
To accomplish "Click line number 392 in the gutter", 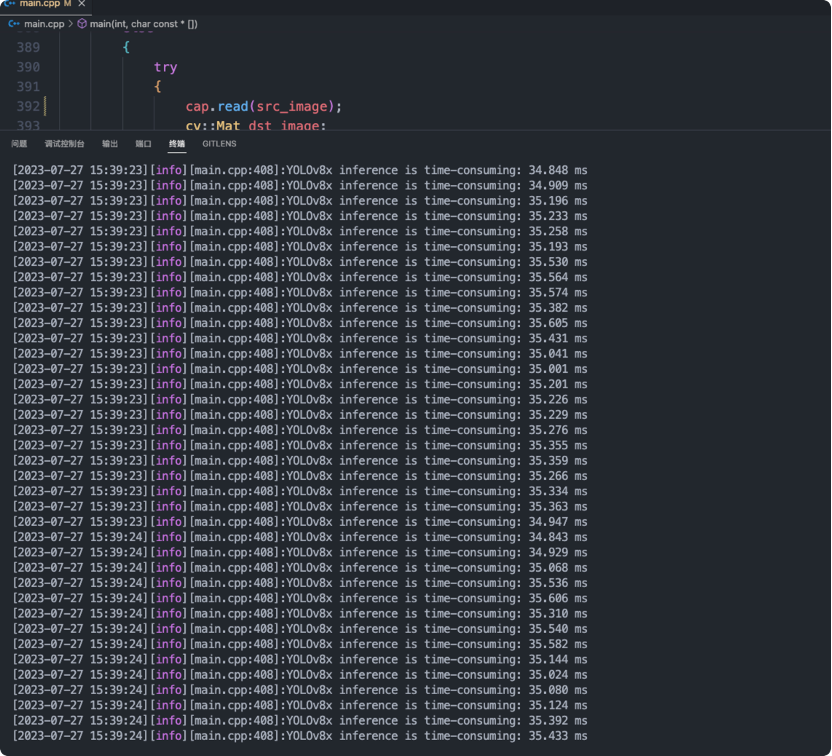I will (28, 107).
